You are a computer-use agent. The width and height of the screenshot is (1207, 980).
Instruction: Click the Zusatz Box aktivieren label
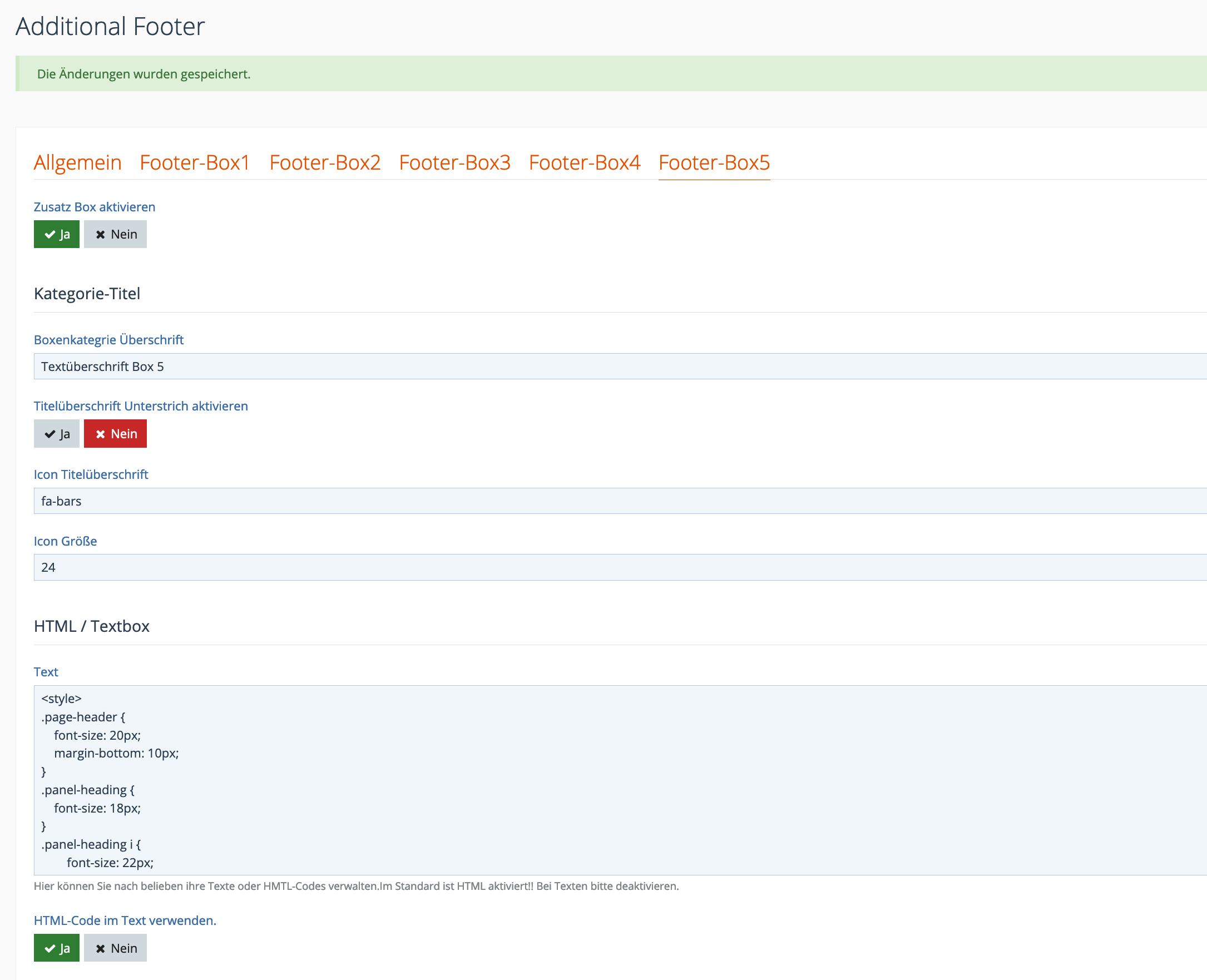(x=94, y=206)
